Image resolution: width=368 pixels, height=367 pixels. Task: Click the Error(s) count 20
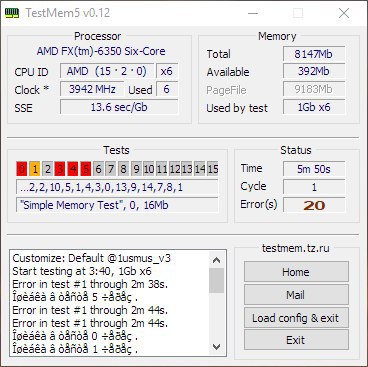pyautogui.click(x=314, y=205)
